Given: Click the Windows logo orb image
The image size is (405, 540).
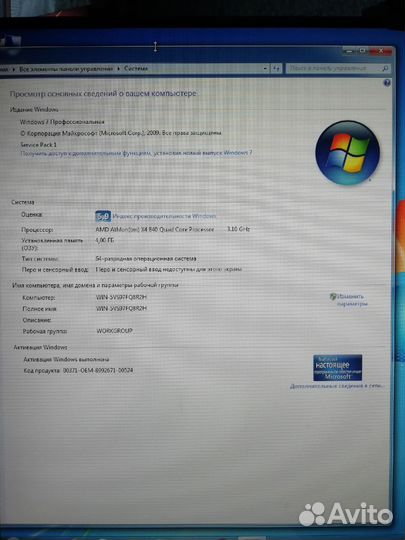Looking at the screenshot, I should [347, 153].
